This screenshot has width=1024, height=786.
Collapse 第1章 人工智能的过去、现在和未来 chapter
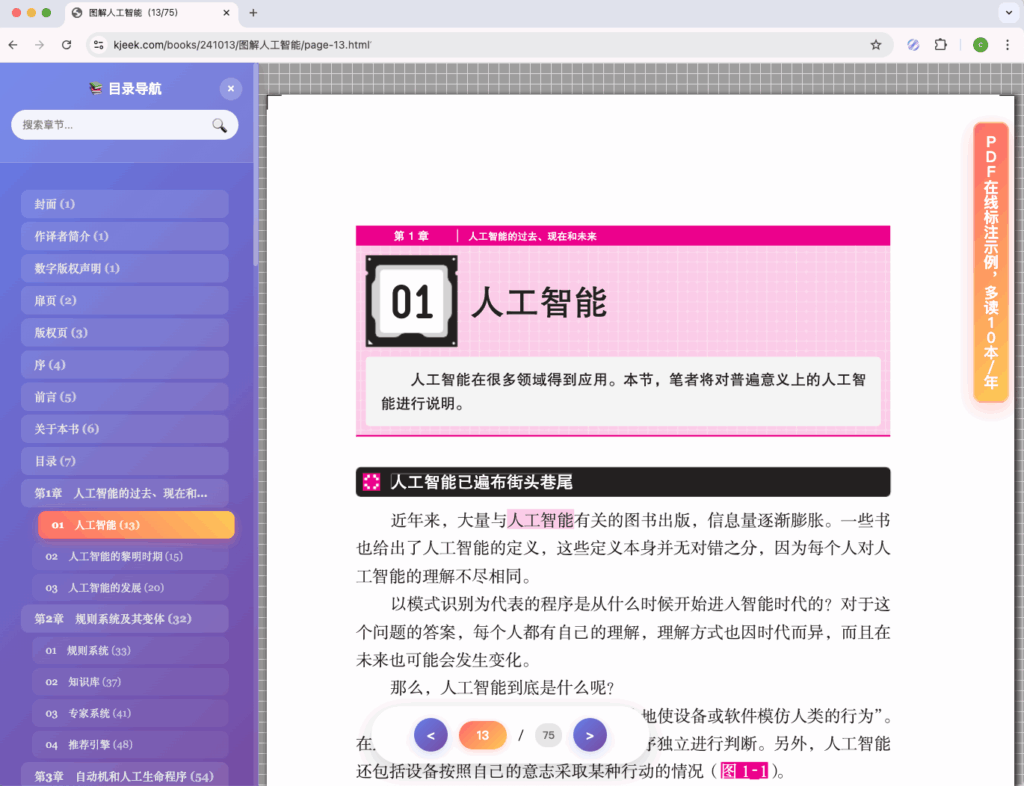click(124, 493)
